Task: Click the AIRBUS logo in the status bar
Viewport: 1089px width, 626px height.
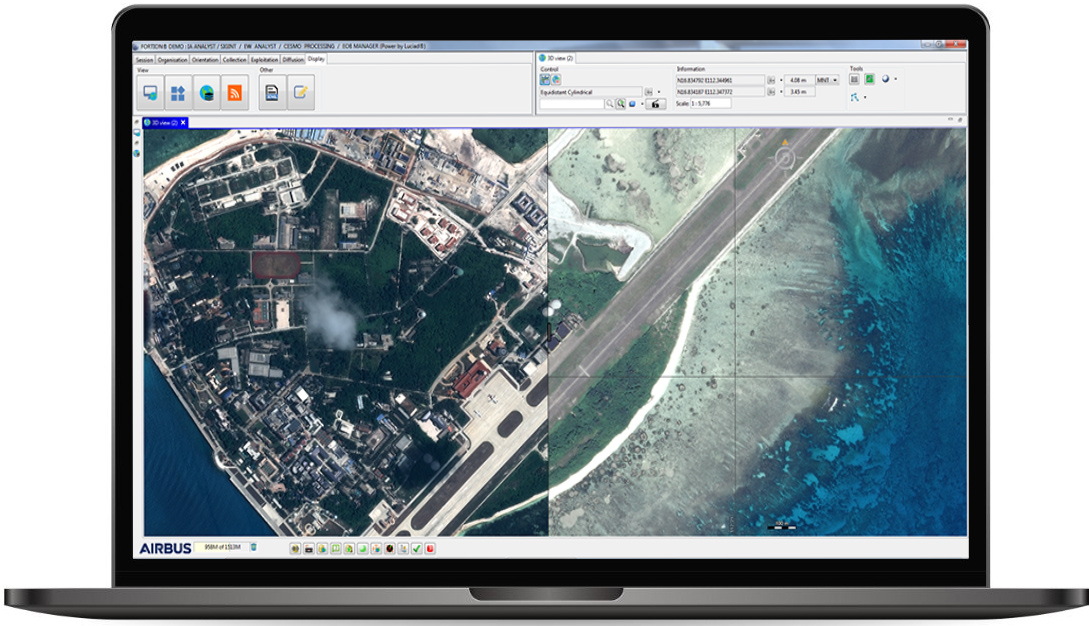Action: 165,547
